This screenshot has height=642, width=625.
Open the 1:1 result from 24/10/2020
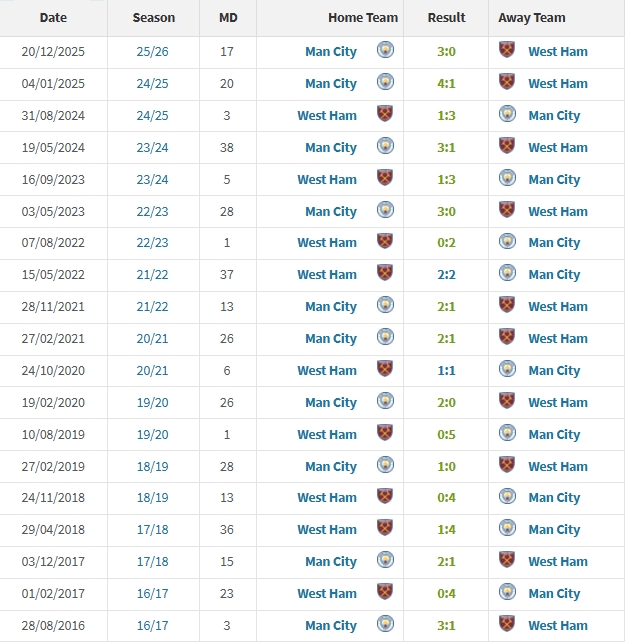pos(446,370)
